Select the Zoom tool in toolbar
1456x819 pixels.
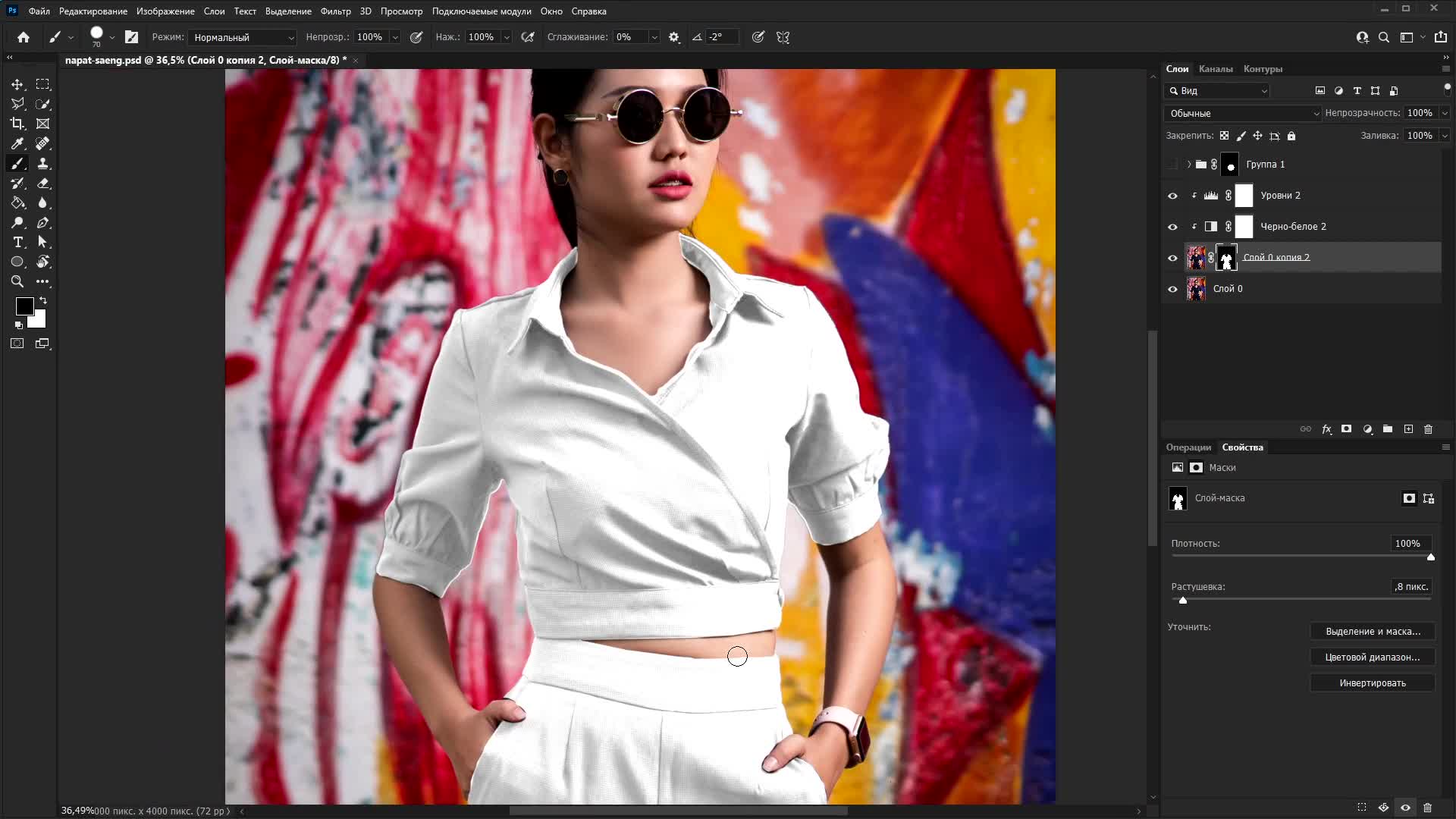pyautogui.click(x=17, y=281)
